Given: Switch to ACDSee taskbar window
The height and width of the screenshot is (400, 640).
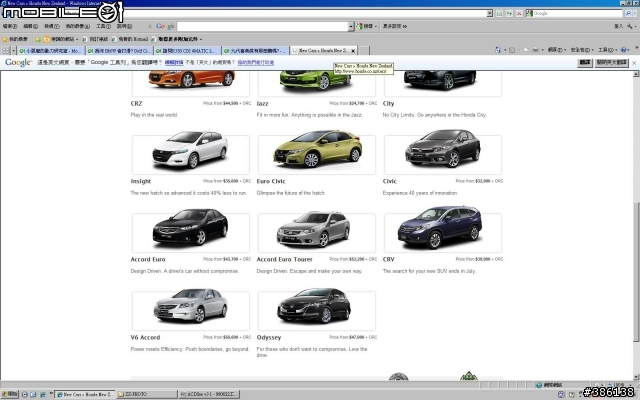Looking at the screenshot, I should [209, 394].
